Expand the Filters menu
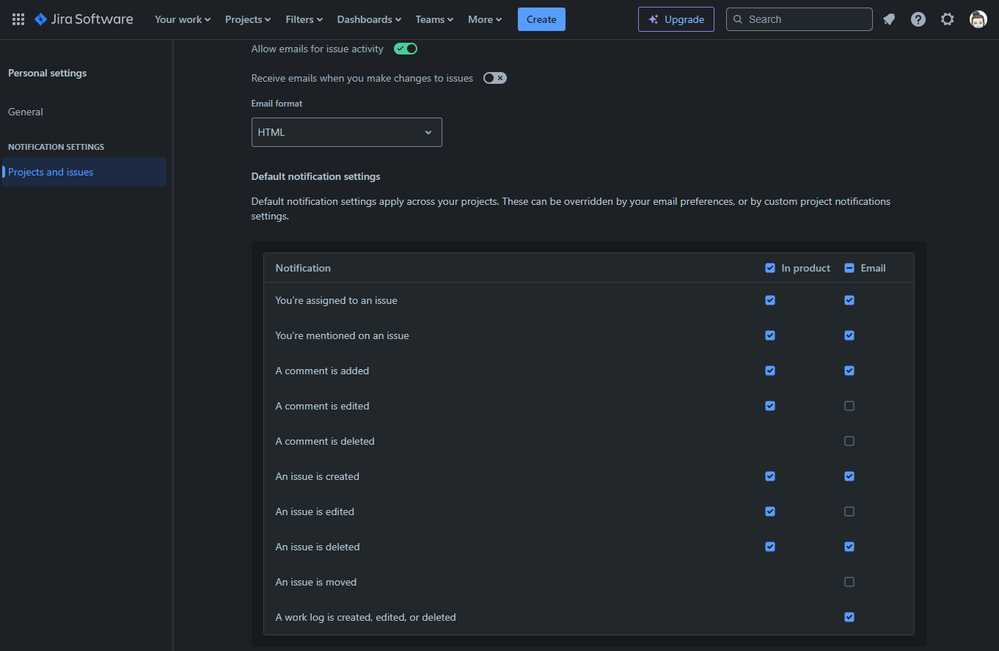Viewport: 999px width, 651px height. 304,19
